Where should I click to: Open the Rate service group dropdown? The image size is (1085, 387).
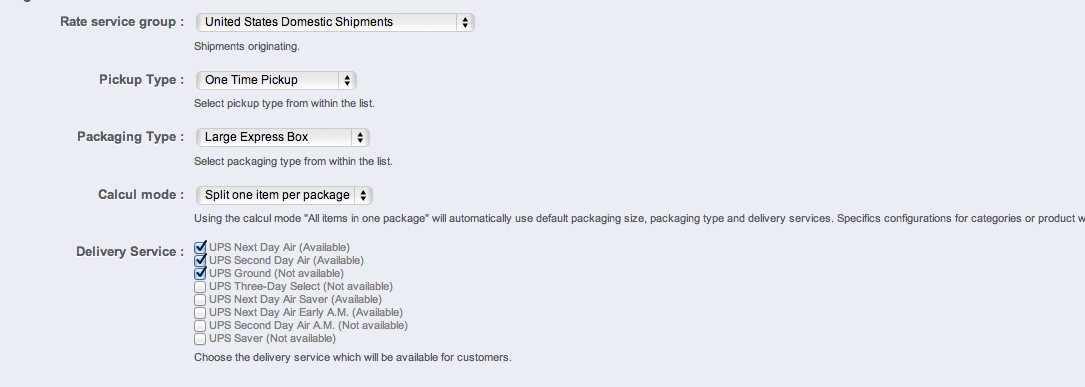335,22
